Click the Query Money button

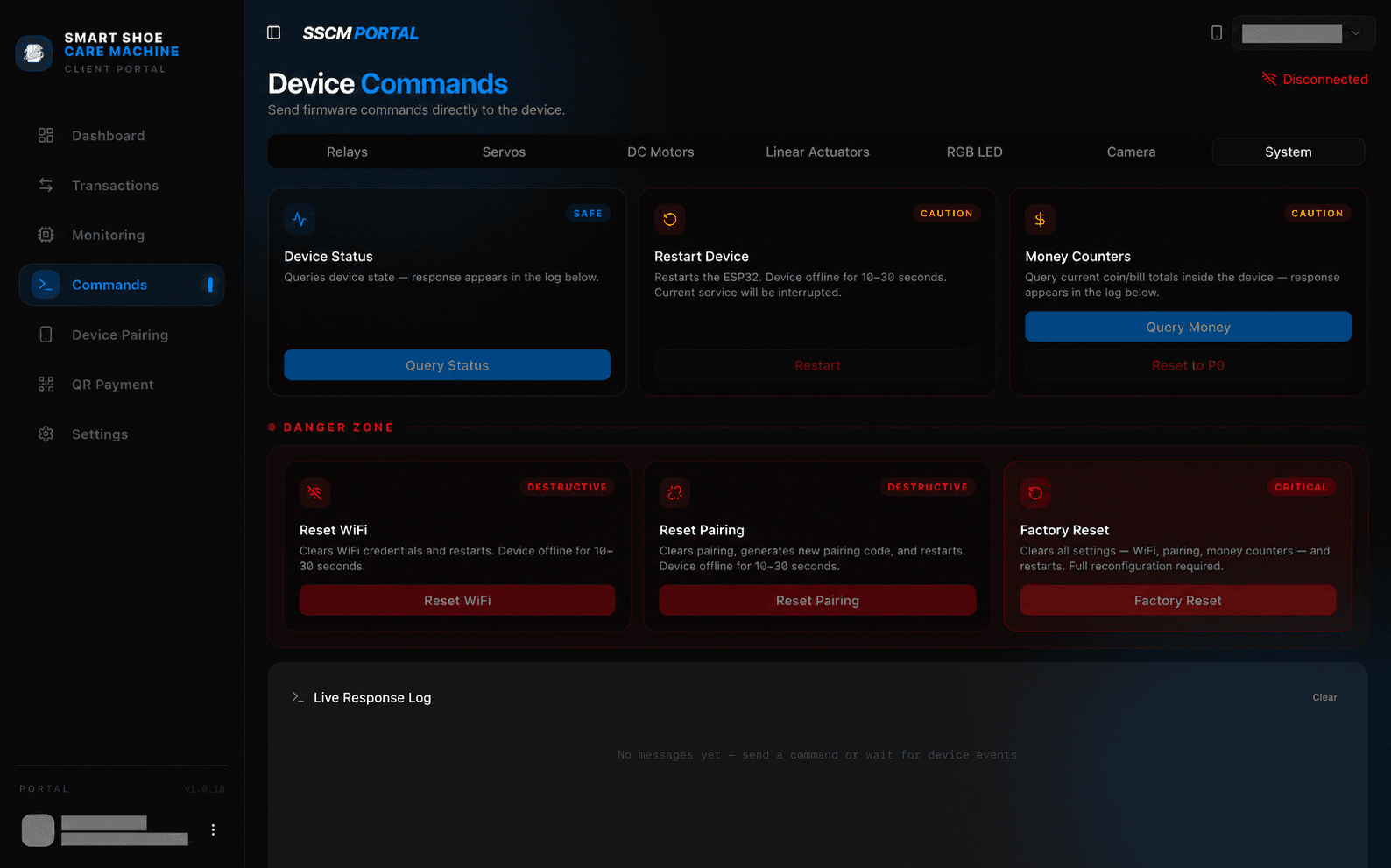tap(1188, 327)
